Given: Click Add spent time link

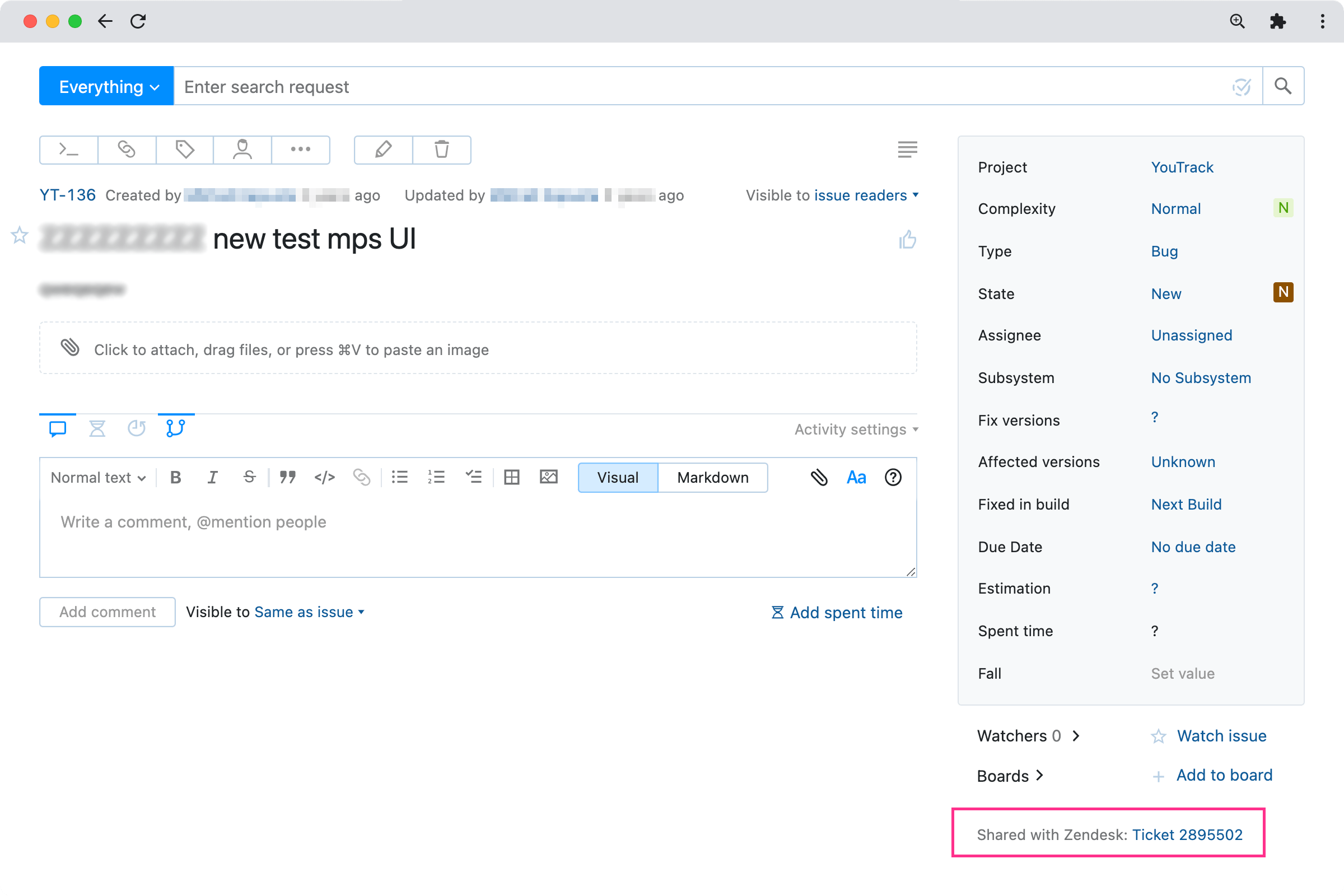Looking at the screenshot, I should [x=837, y=613].
